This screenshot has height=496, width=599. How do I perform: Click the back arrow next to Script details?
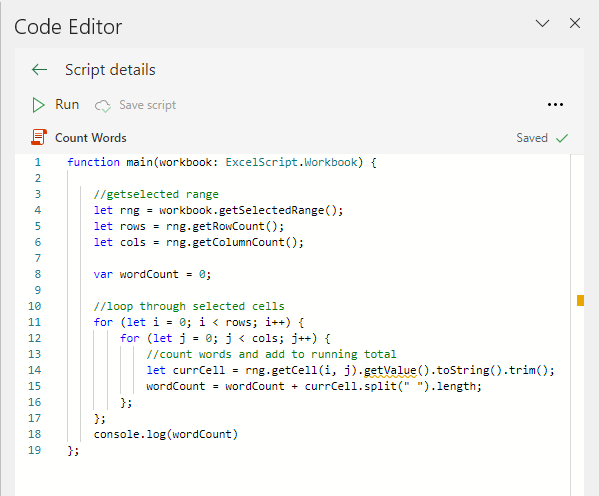point(39,70)
